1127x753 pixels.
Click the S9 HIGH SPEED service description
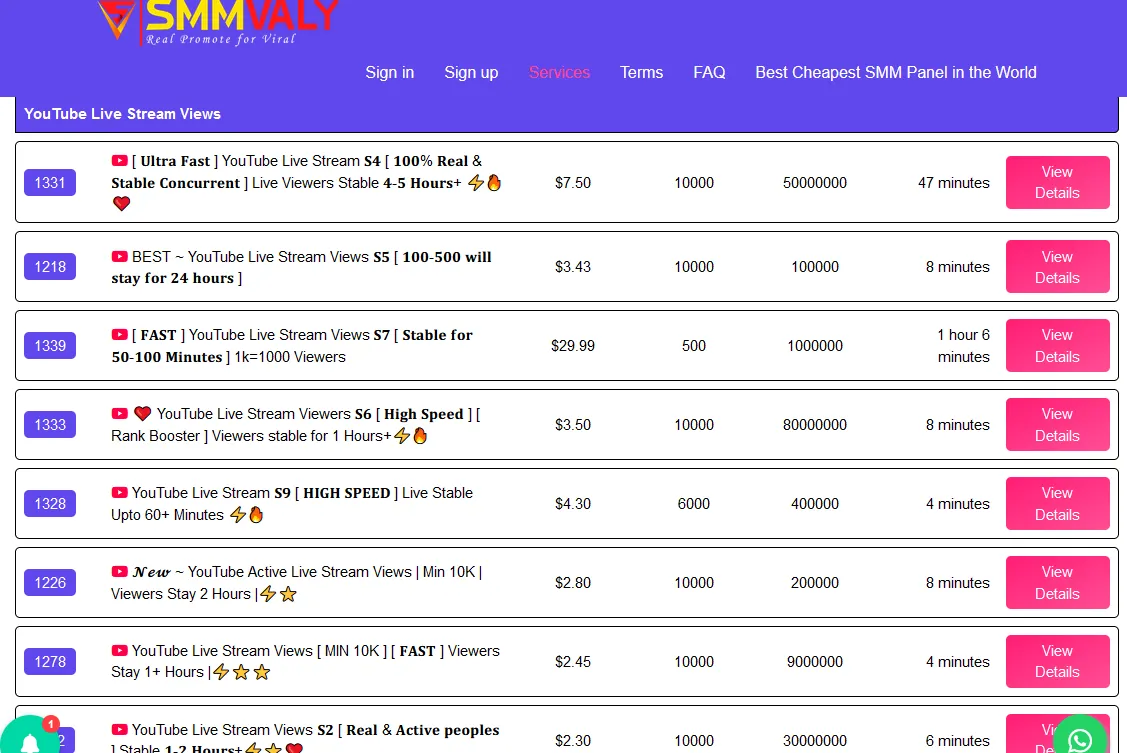click(292, 504)
